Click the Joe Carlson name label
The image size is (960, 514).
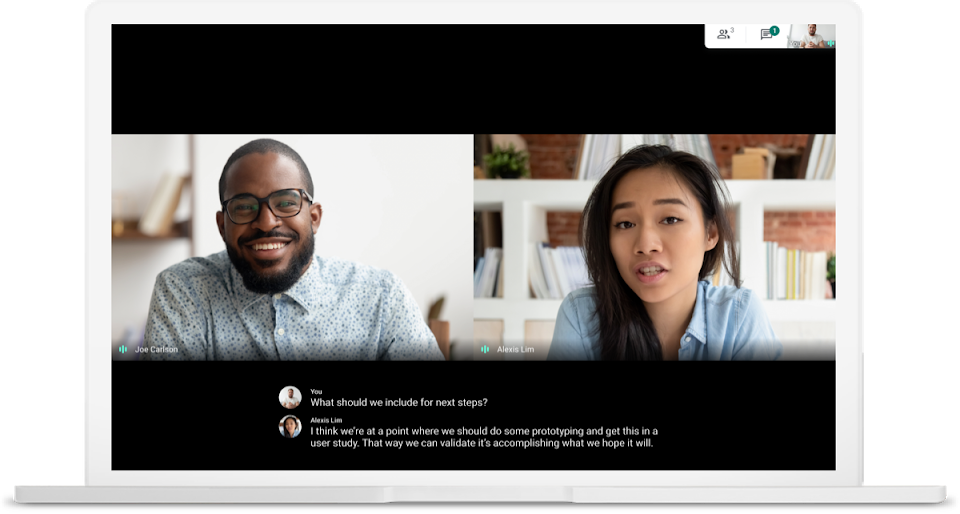pos(156,350)
